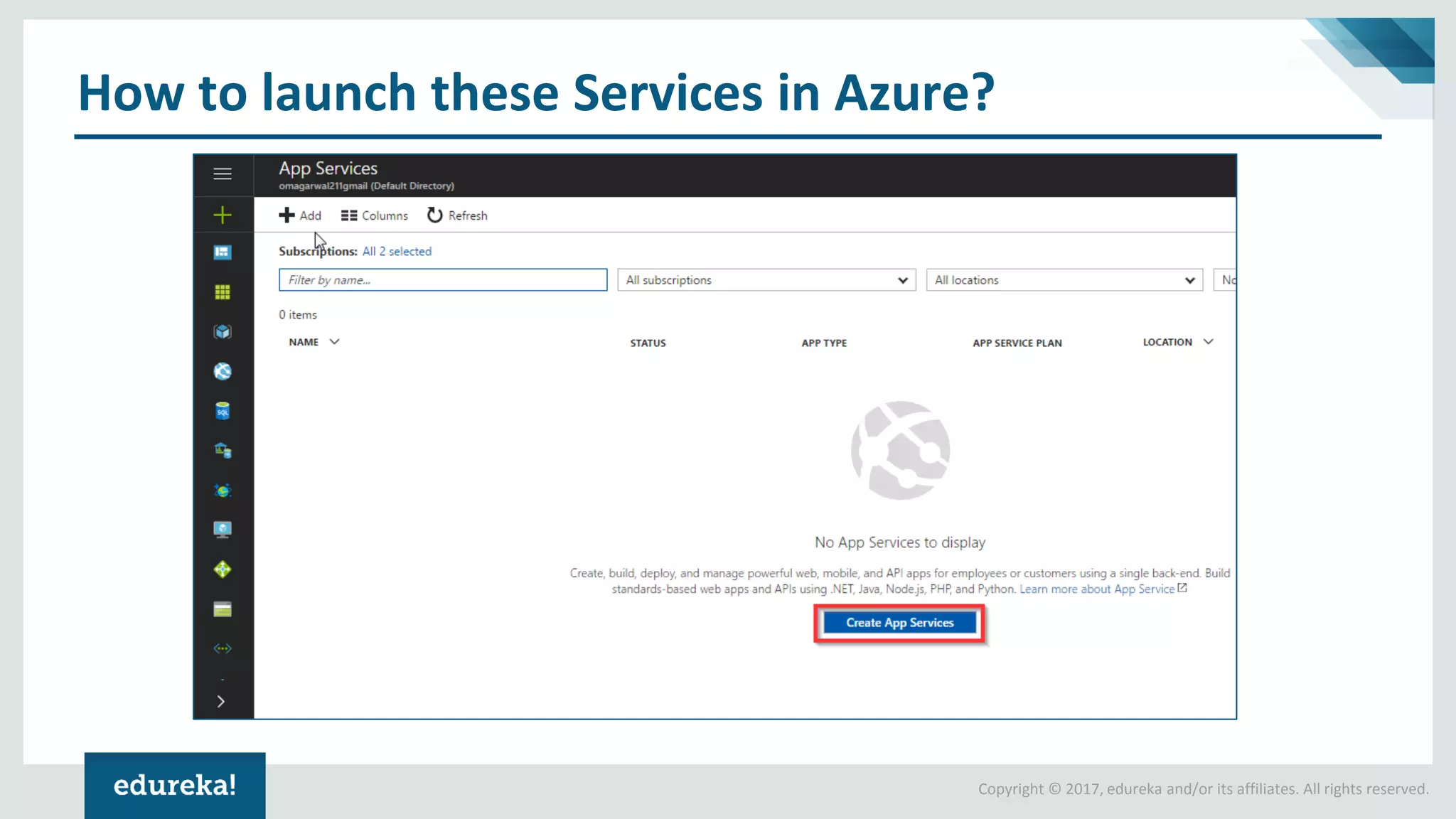Click the '0 items' count text
The height and width of the screenshot is (819, 1456).
click(x=298, y=314)
